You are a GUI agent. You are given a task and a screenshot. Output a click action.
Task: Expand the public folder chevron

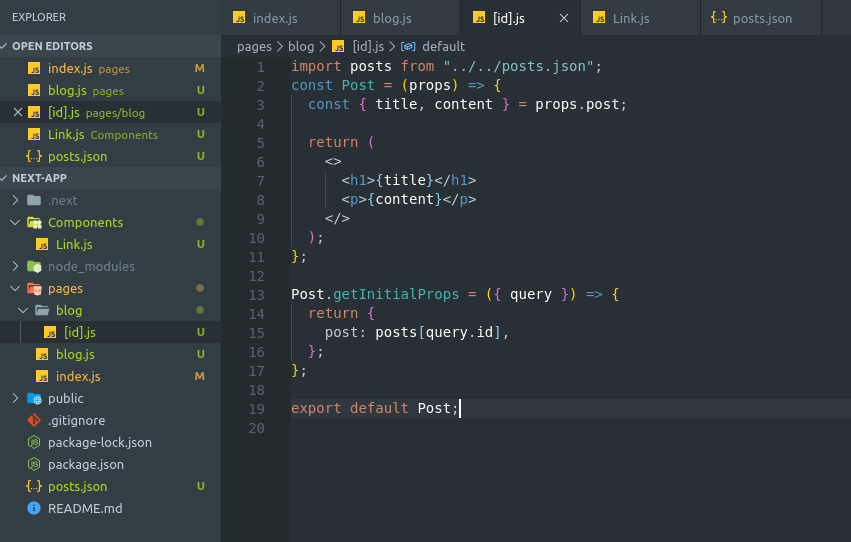point(15,398)
